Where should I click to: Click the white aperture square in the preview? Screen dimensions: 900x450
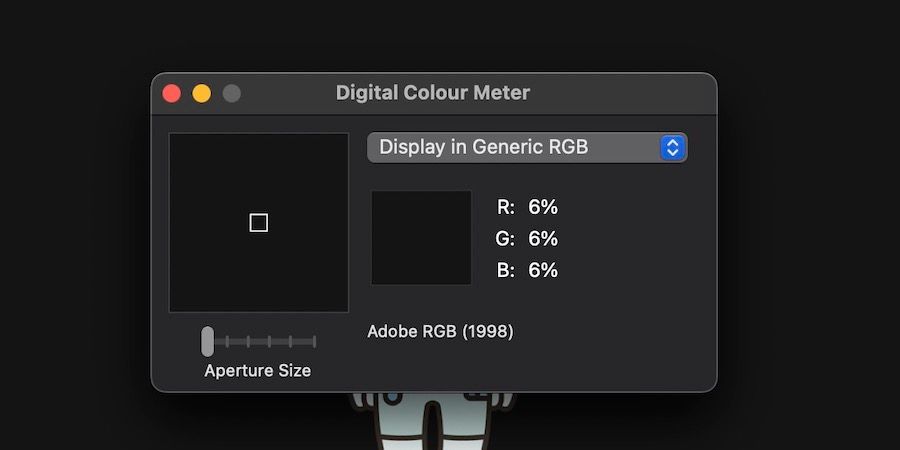pyautogui.click(x=258, y=222)
